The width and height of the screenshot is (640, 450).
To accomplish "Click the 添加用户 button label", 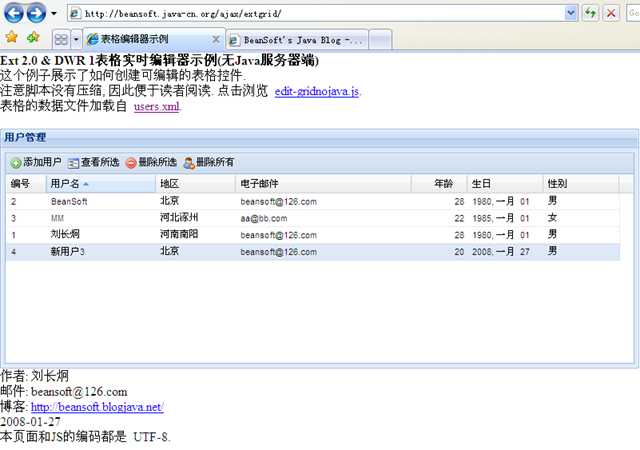I will coord(42,162).
